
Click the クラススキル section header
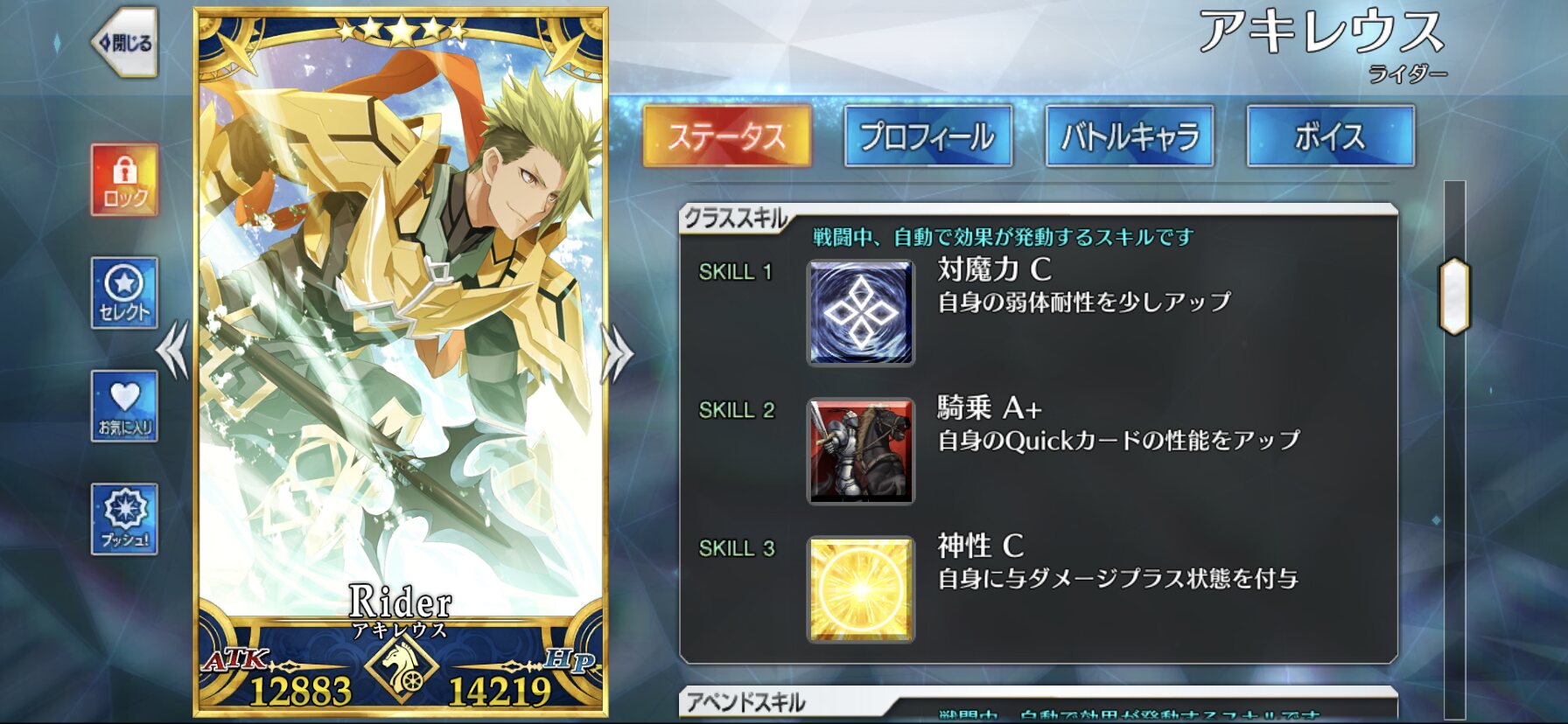pyautogui.click(x=737, y=218)
